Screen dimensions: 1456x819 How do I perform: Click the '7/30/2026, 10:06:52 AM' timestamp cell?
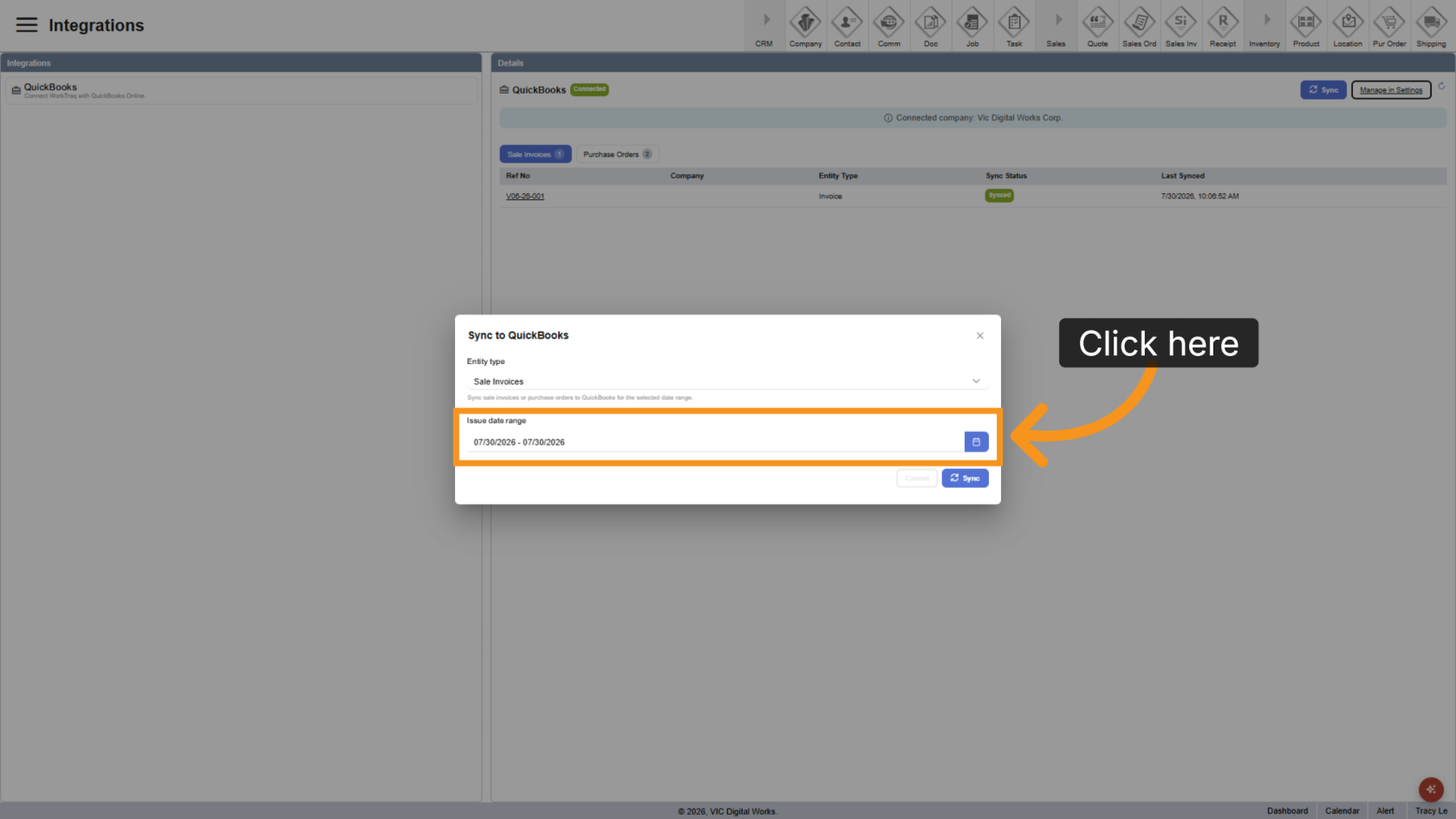pos(1200,197)
